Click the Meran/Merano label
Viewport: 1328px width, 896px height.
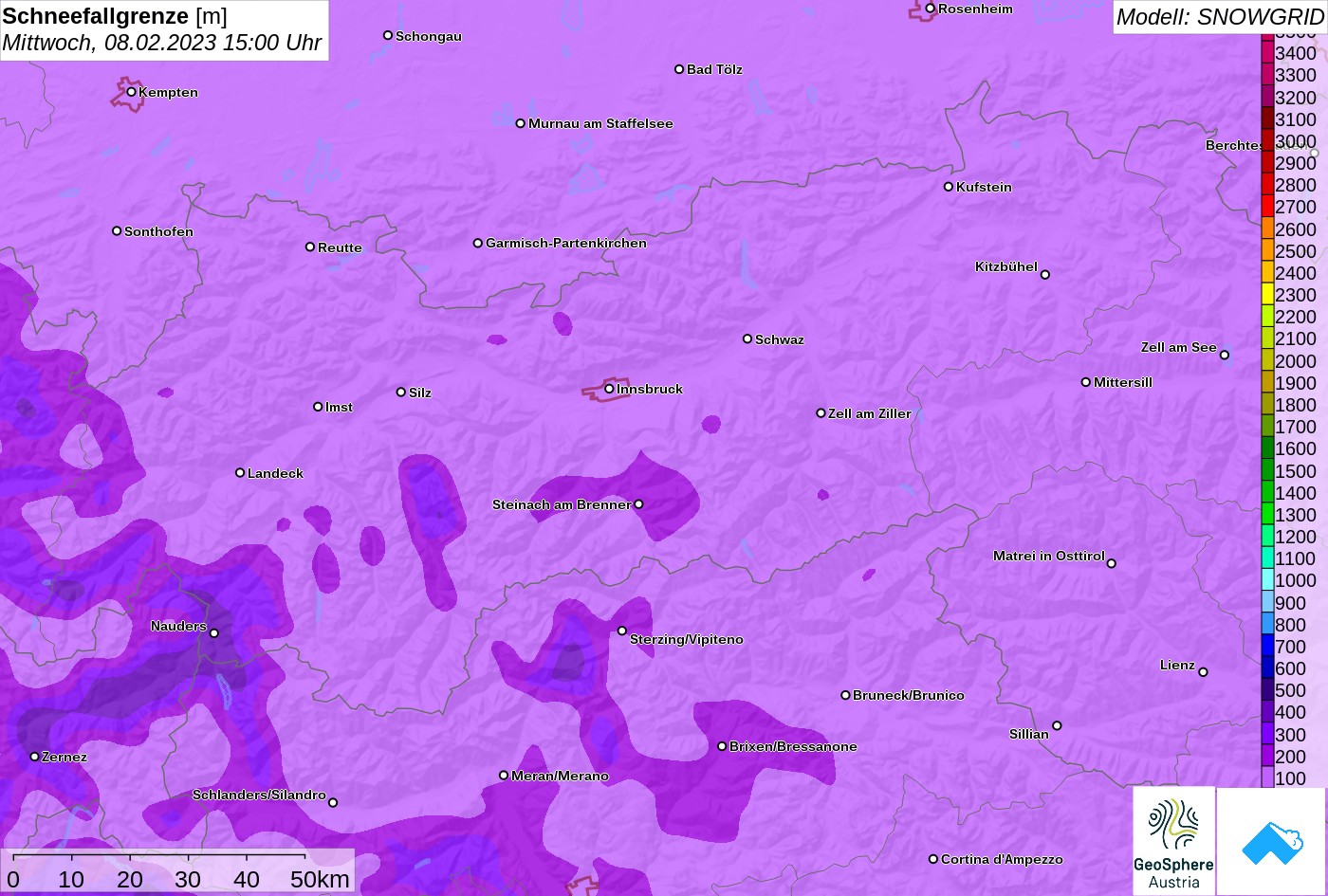click(560, 776)
